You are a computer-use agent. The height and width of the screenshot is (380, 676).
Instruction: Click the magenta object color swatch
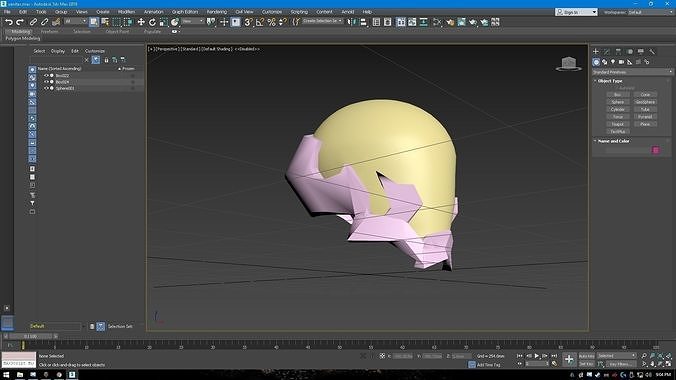(x=656, y=150)
